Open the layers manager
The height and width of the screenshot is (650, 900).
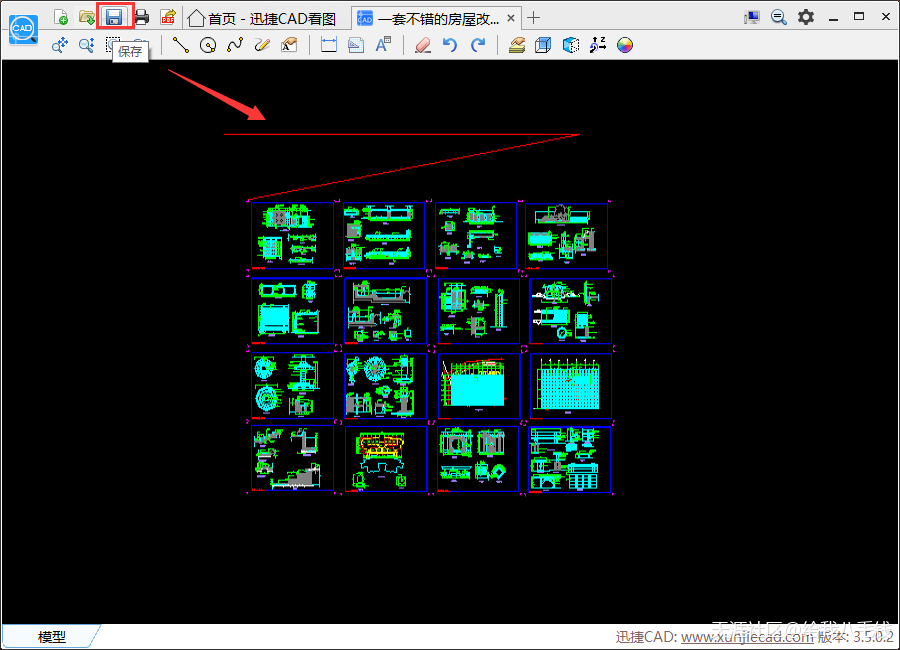coord(517,45)
